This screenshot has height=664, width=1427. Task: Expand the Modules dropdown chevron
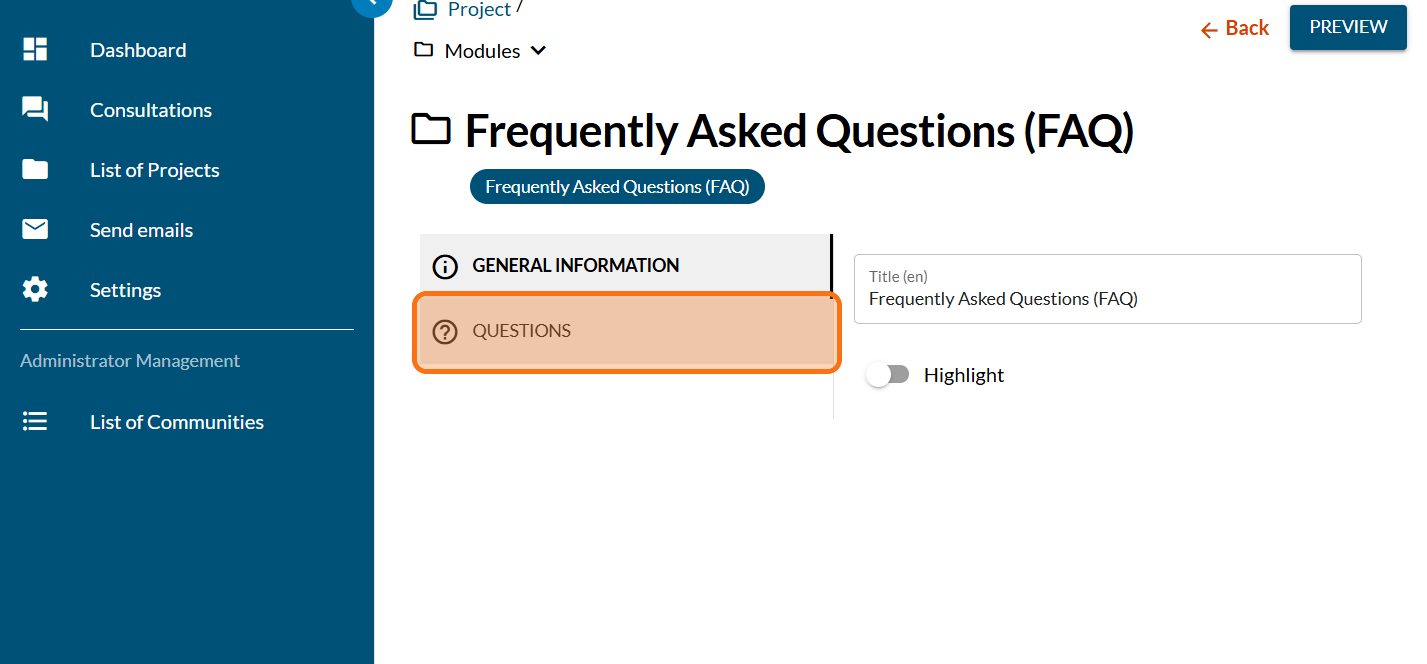click(538, 51)
